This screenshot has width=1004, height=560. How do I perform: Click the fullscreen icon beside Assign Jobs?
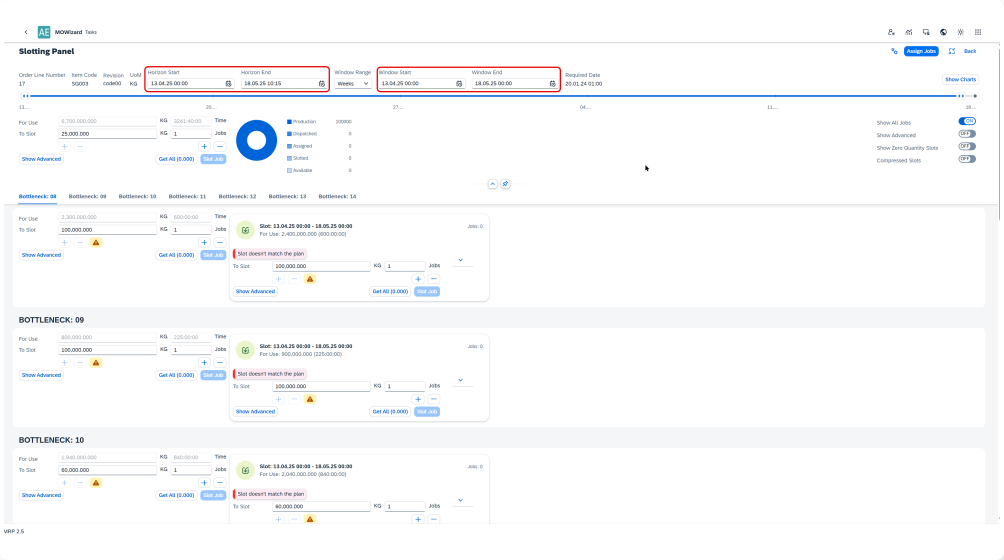952,51
